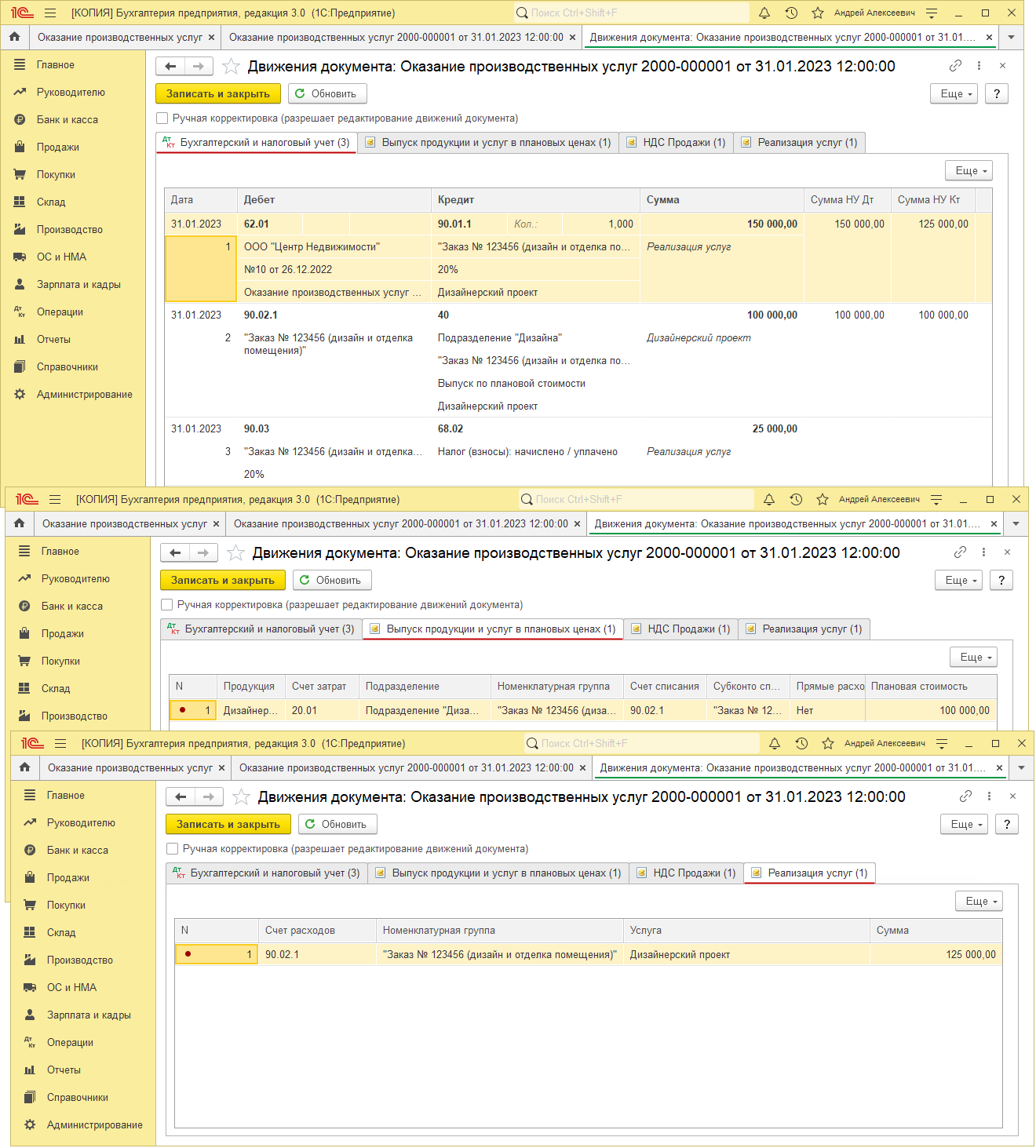1036x1148 pixels.
Task: Expand Еще dropdown beside help in middle window
Action: [959, 580]
